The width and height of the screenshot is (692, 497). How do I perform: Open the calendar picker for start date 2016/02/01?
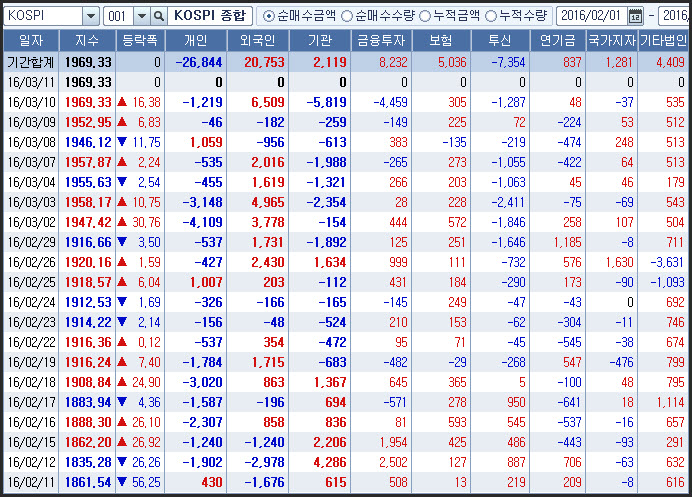(x=635, y=16)
